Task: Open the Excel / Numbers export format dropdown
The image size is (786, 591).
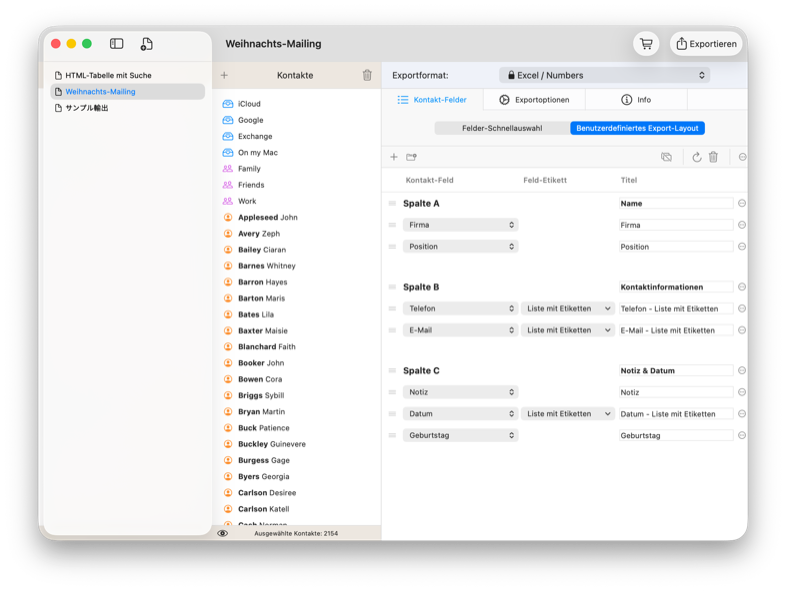Action: tap(604, 75)
